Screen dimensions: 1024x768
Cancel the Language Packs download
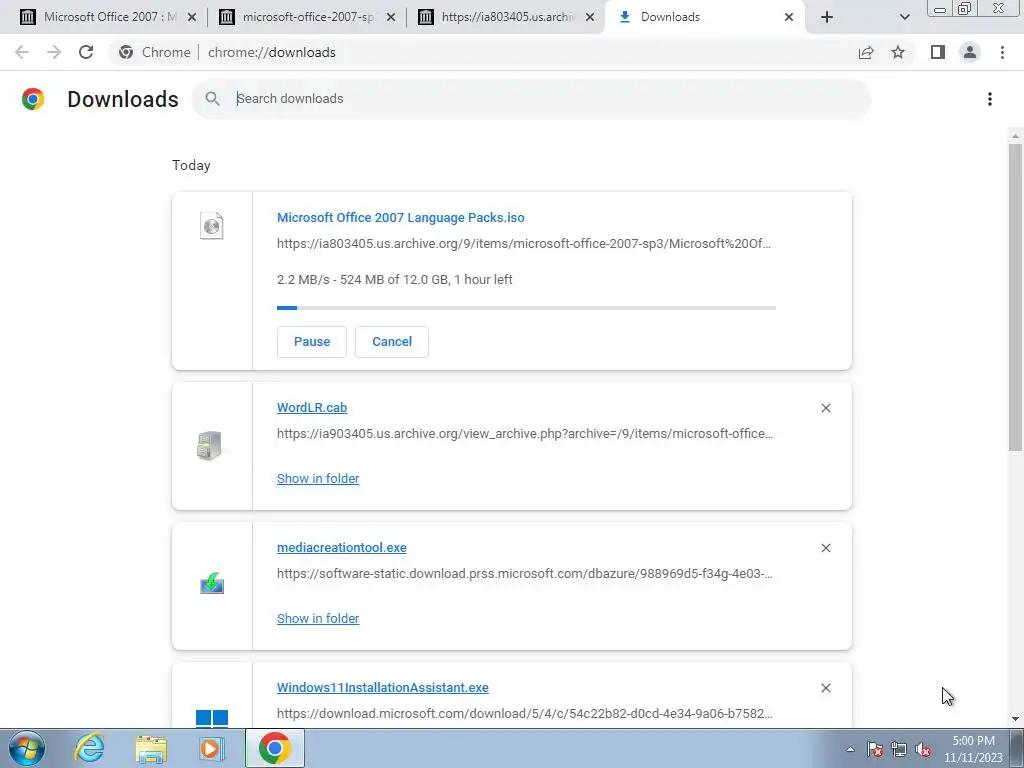tap(392, 342)
